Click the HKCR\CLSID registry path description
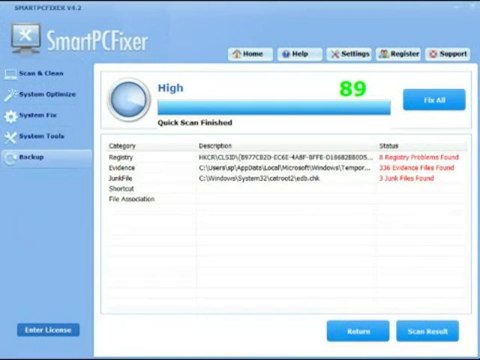Viewport: 480px width, 360px height. click(286, 157)
